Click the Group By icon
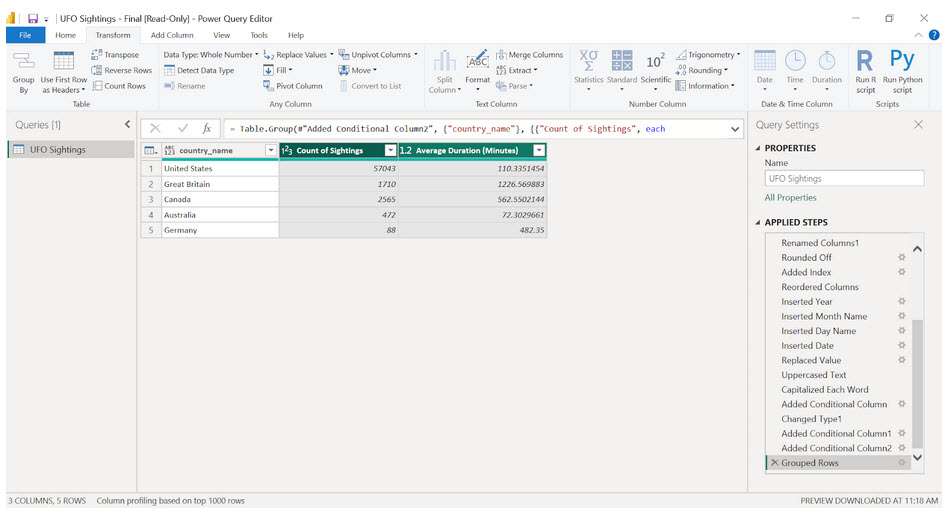 click(x=24, y=60)
